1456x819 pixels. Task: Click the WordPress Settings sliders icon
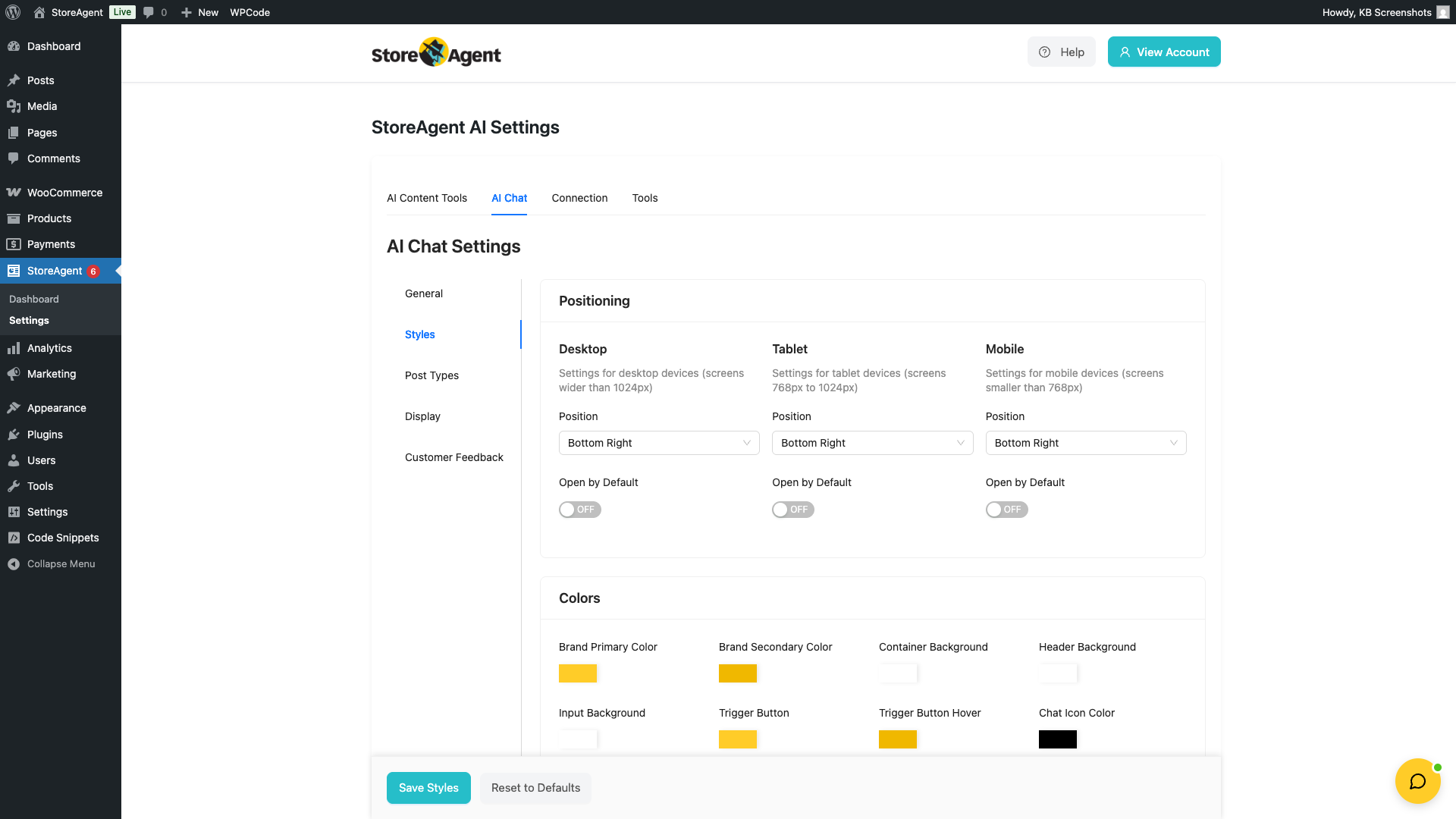(14, 512)
